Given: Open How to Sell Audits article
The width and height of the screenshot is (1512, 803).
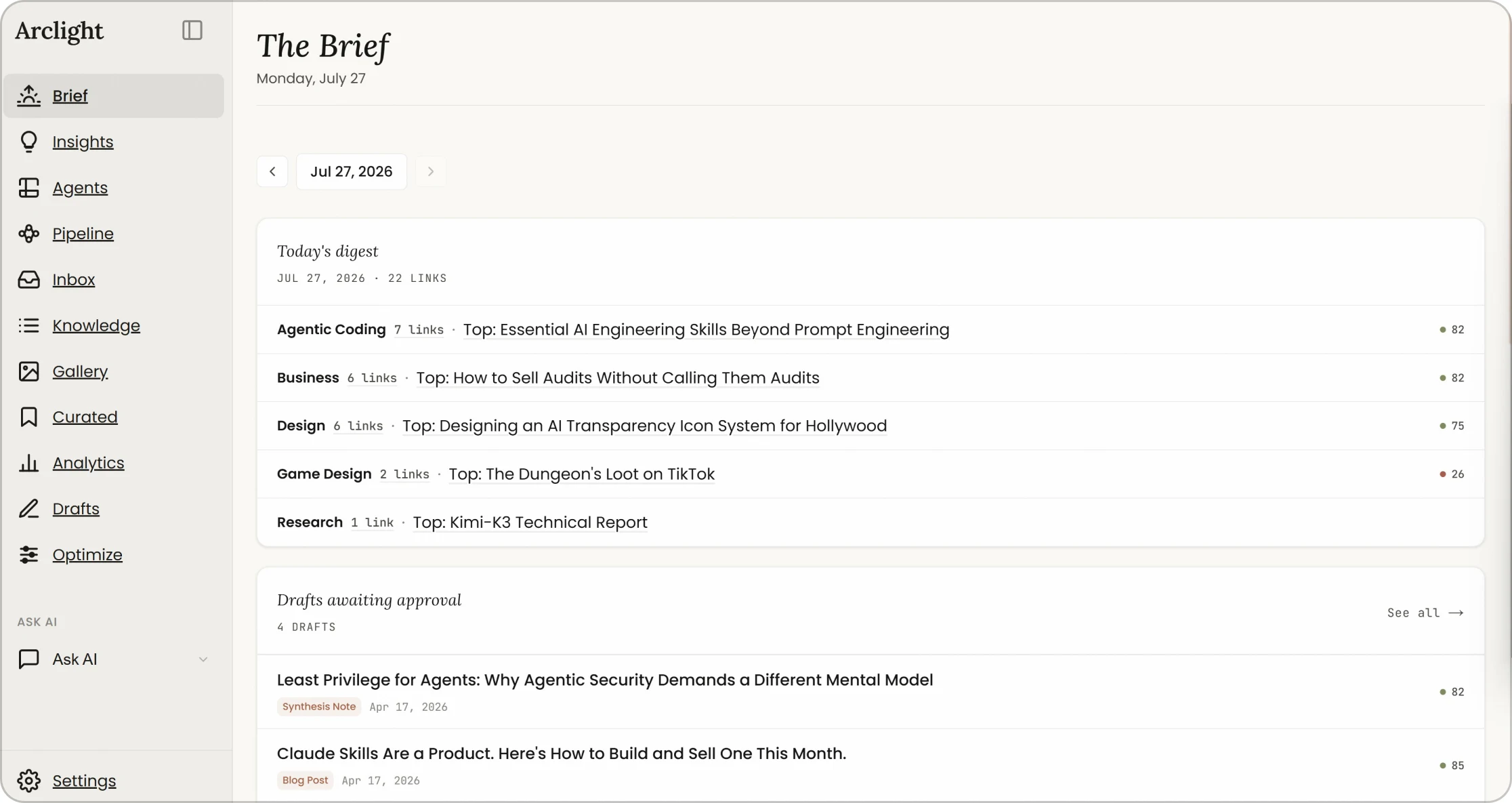Looking at the screenshot, I should (x=617, y=377).
